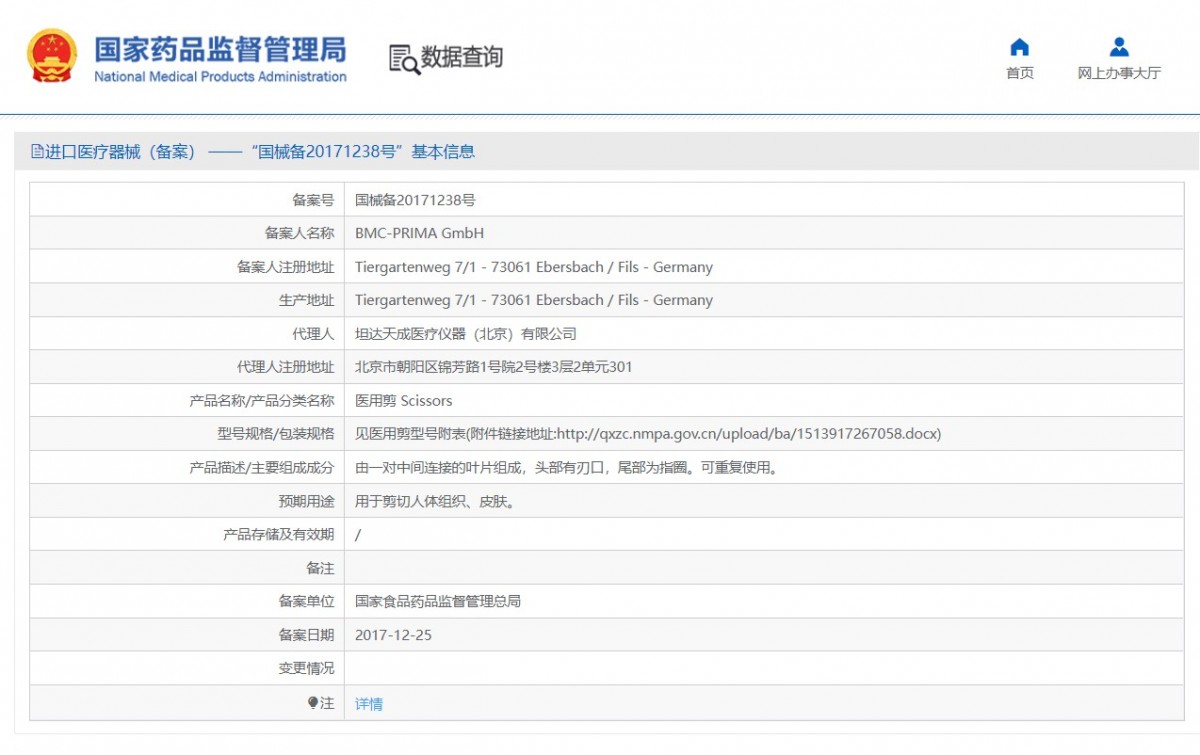Click the 备案人注册地址 label cell
Viewport: 1200px width, 755px height.
click(x=187, y=267)
